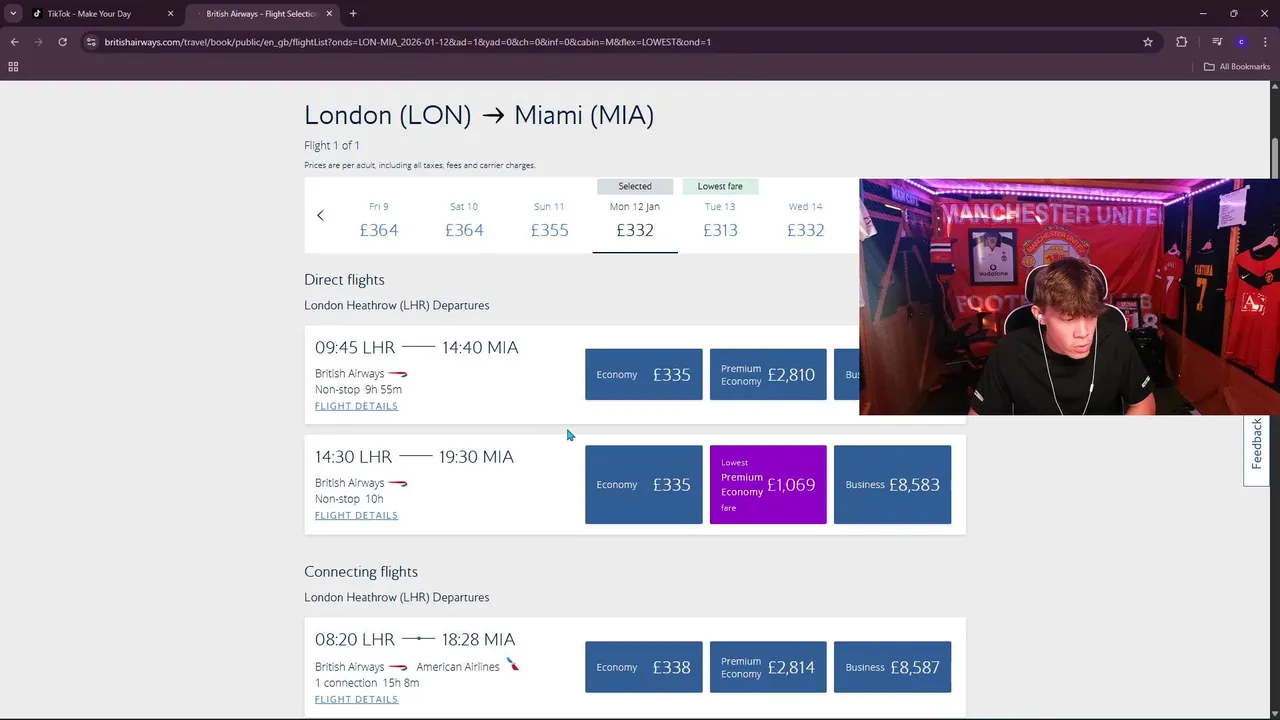
Task: Select Sat 10 fare £364
Action: coord(464,220)
